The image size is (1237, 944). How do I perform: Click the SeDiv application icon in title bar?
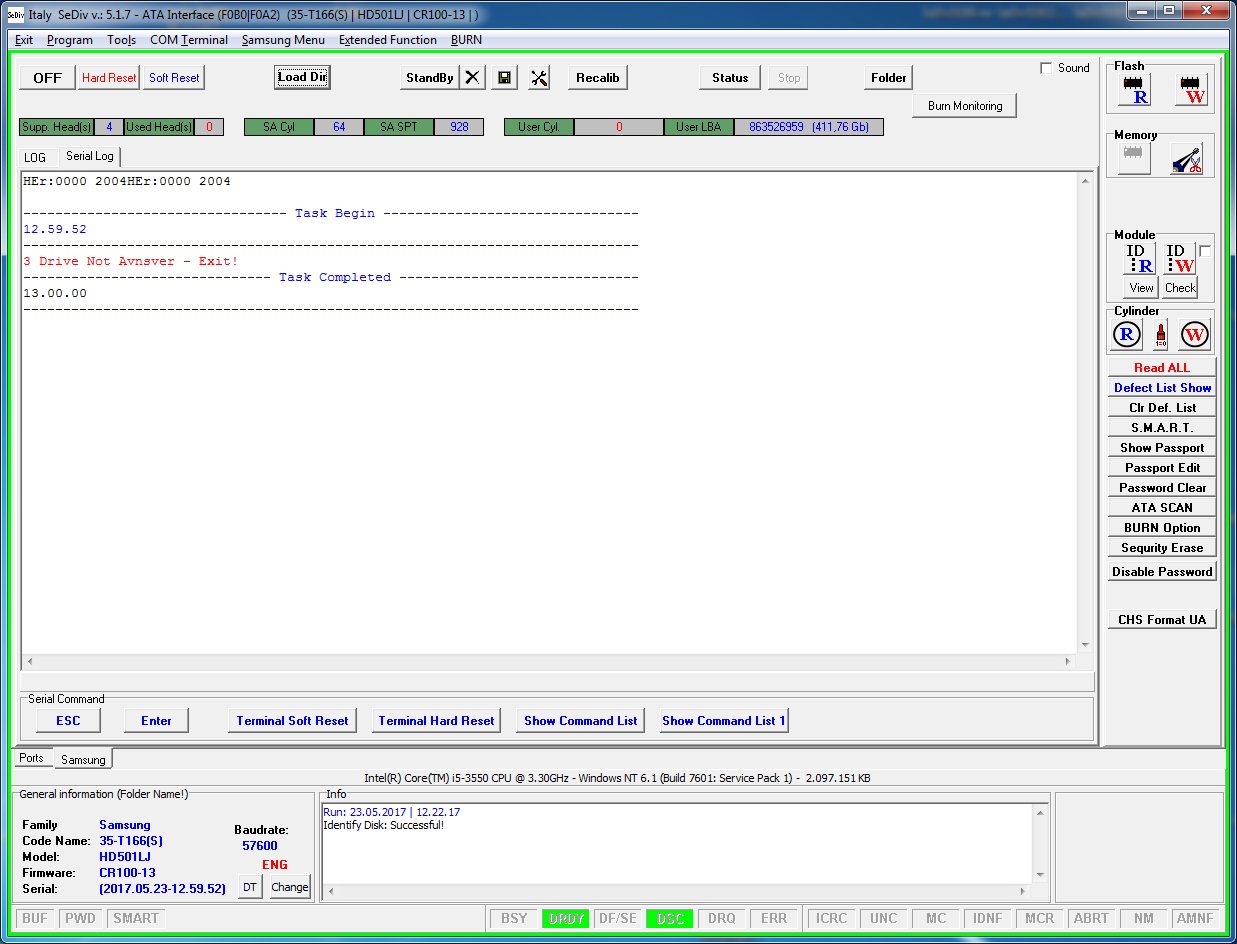tap(16, 14)
